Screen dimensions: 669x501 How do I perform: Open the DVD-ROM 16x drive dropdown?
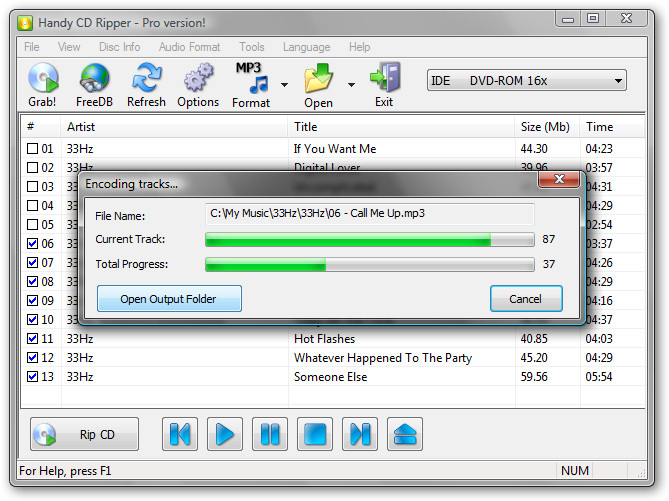(526, 80)
